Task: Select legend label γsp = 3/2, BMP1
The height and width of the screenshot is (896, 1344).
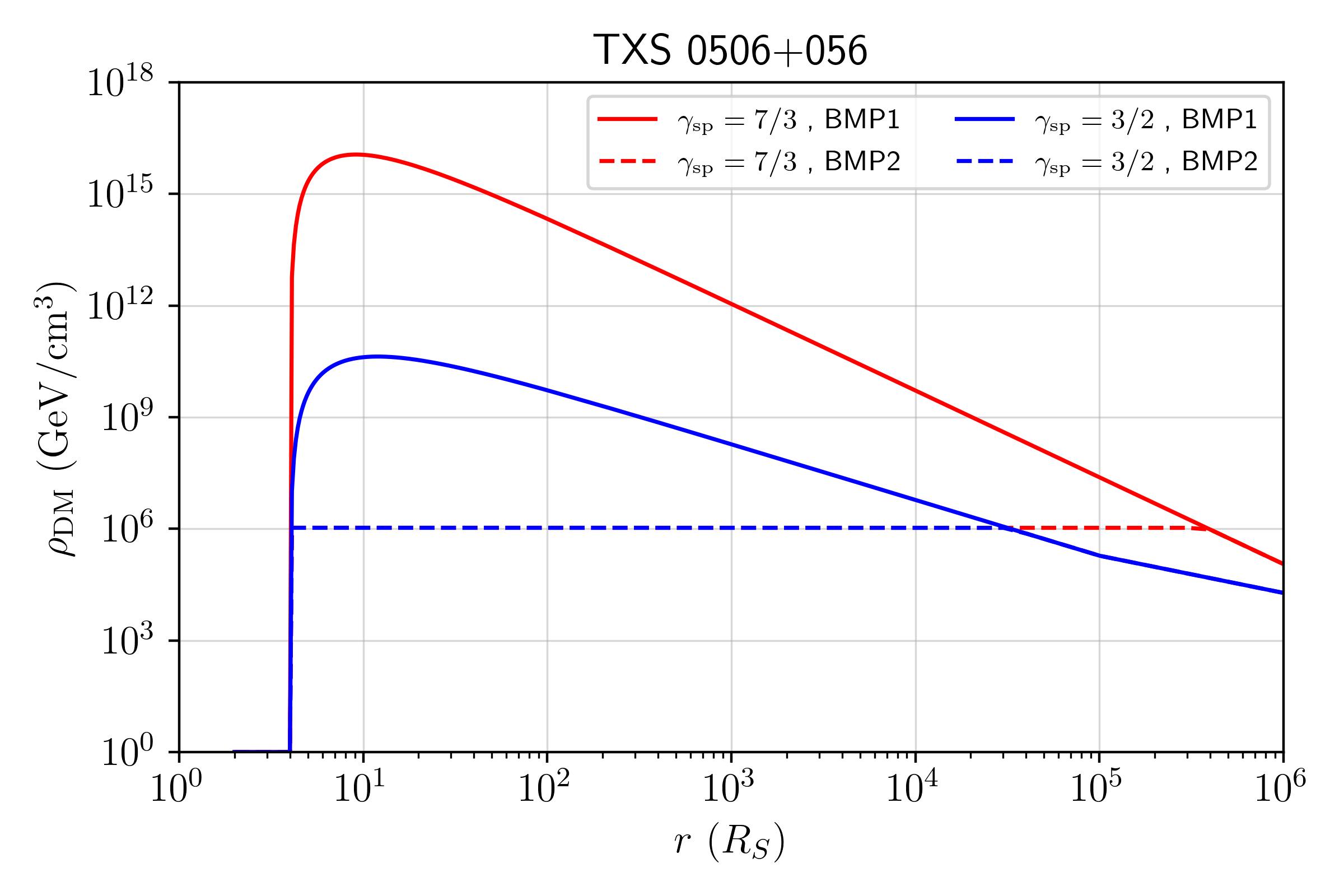Action: (1146, 120)
